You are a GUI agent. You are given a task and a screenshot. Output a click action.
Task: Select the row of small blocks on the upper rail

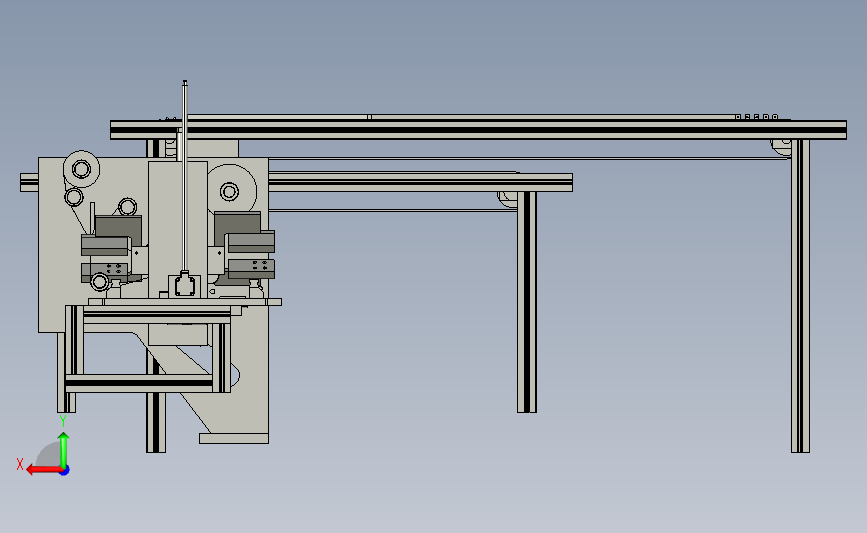click(x=756, y=117)
